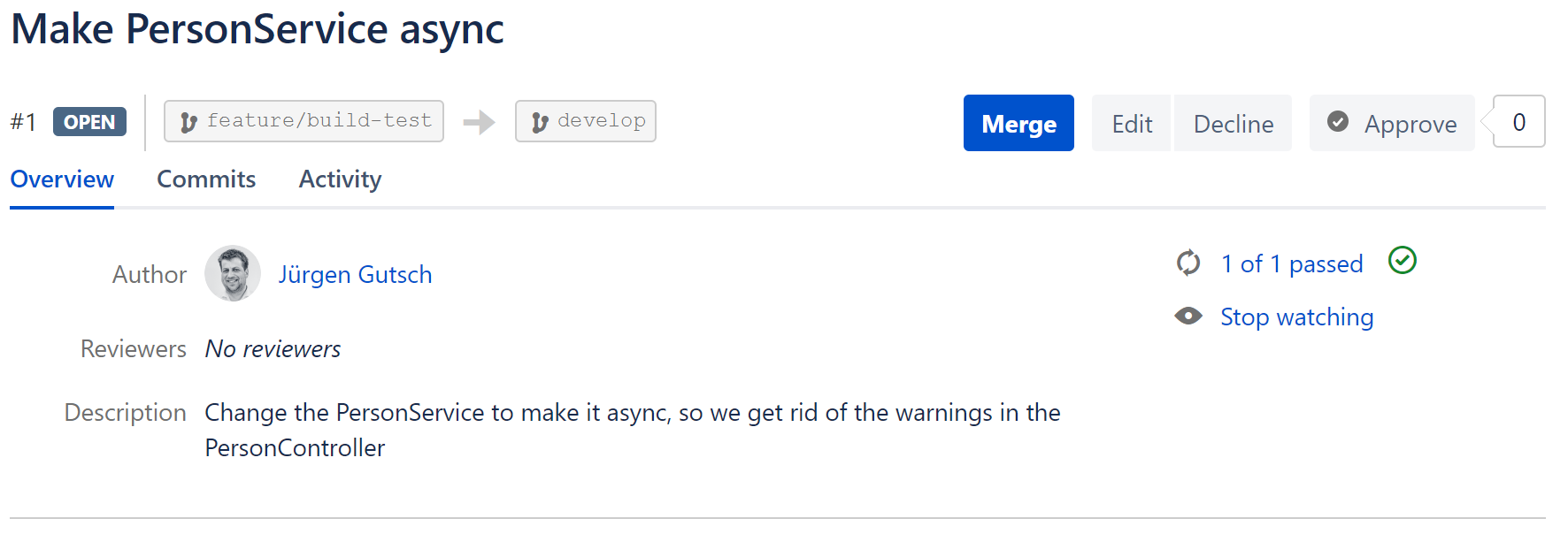The width and height of the screenshot is (1568, 534).
Task: Decline this pull request
Action: [x=1233, y=124]
